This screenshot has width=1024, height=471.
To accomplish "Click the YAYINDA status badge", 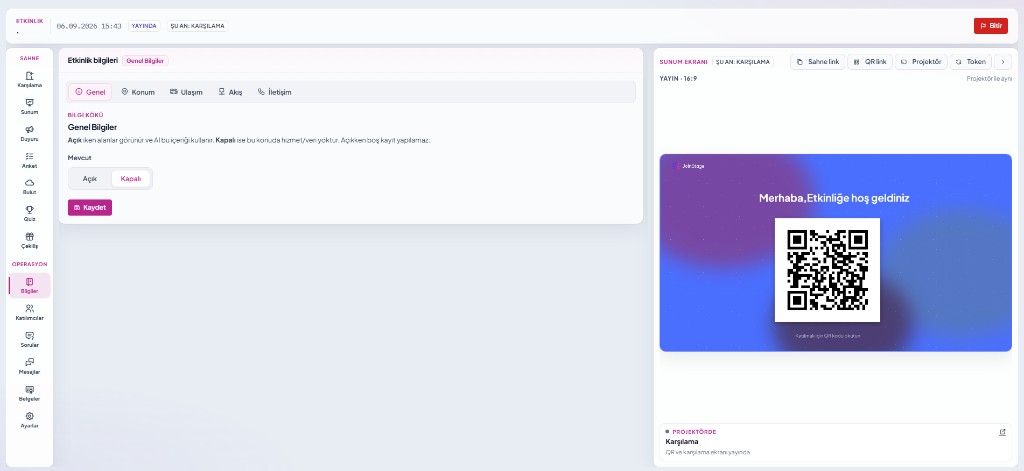I will pos(144,26).
